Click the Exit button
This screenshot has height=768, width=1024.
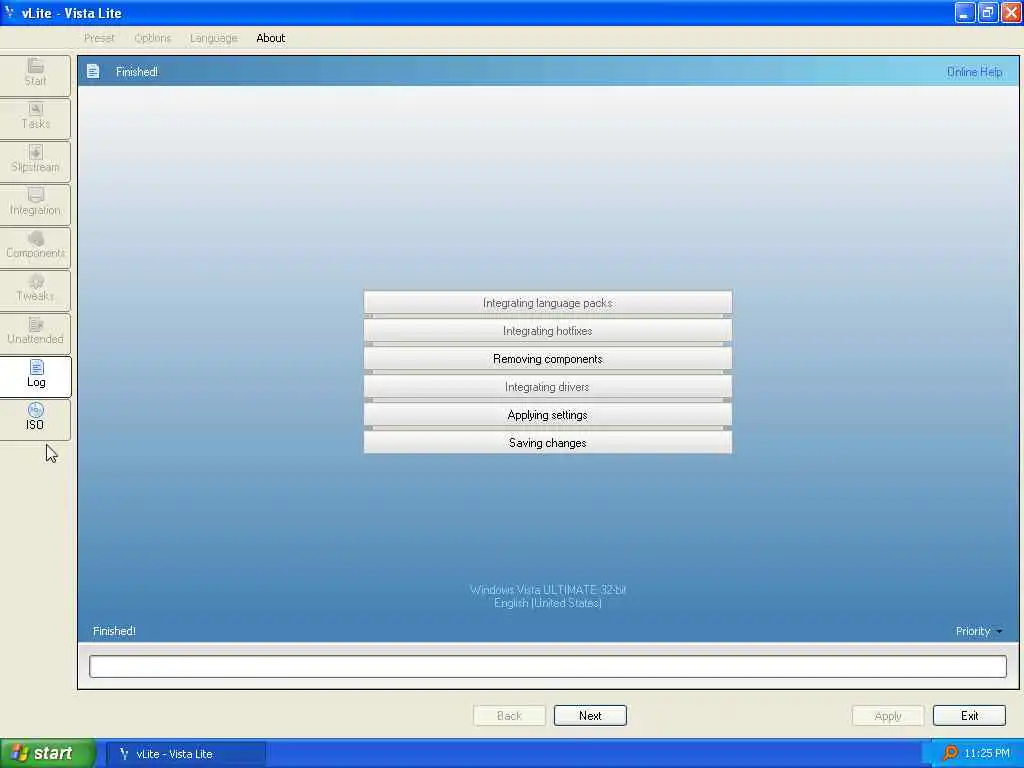[969, 715]
